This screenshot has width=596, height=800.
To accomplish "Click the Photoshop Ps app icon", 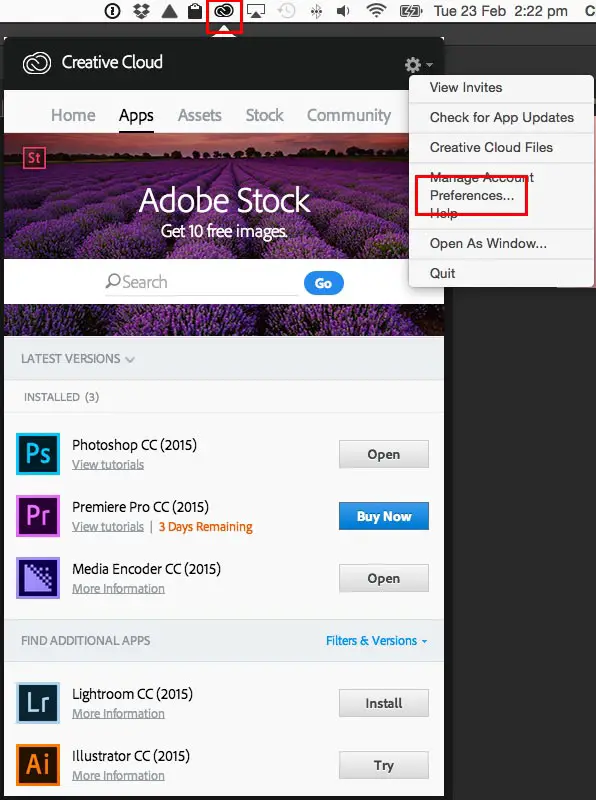I will pos(38,454).
